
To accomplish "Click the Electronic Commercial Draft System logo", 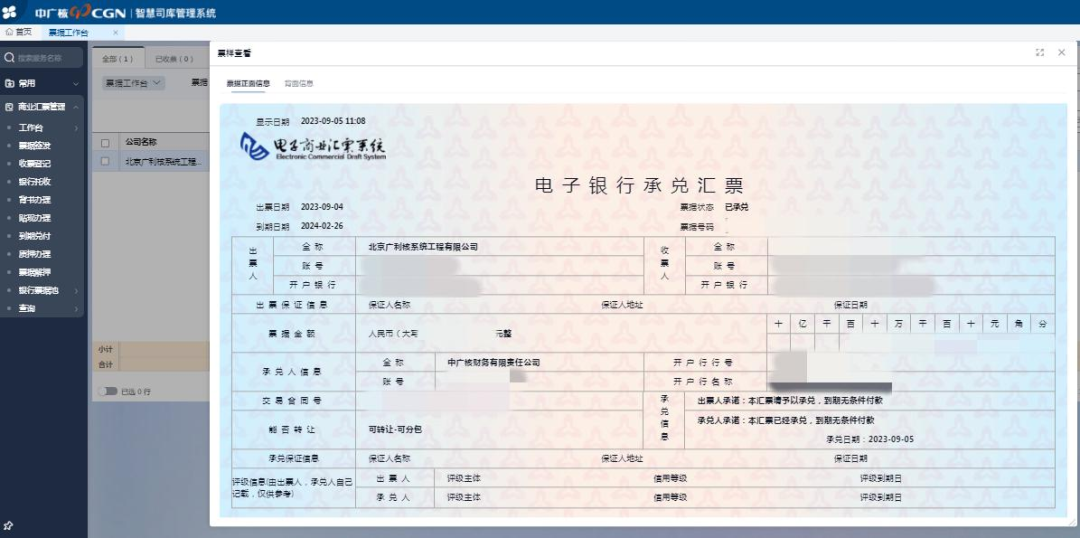I will 313,147.
